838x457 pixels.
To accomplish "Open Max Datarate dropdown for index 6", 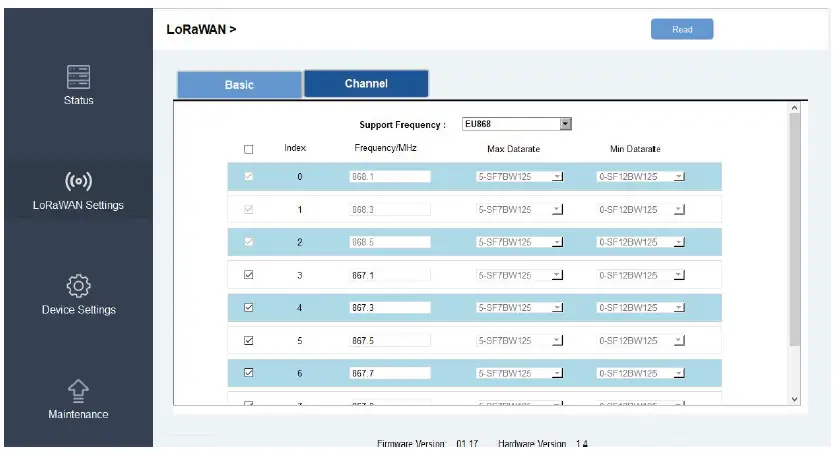I will coord(519,374).
